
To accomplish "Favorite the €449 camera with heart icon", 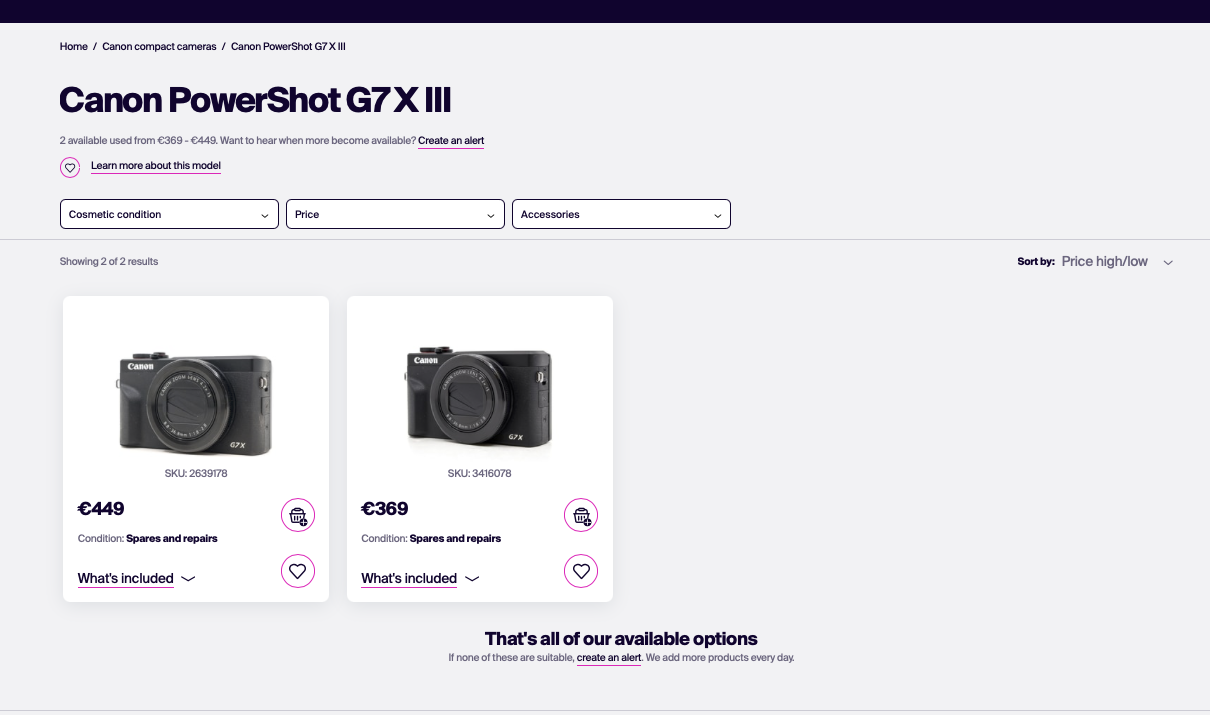I will (298, 571).
